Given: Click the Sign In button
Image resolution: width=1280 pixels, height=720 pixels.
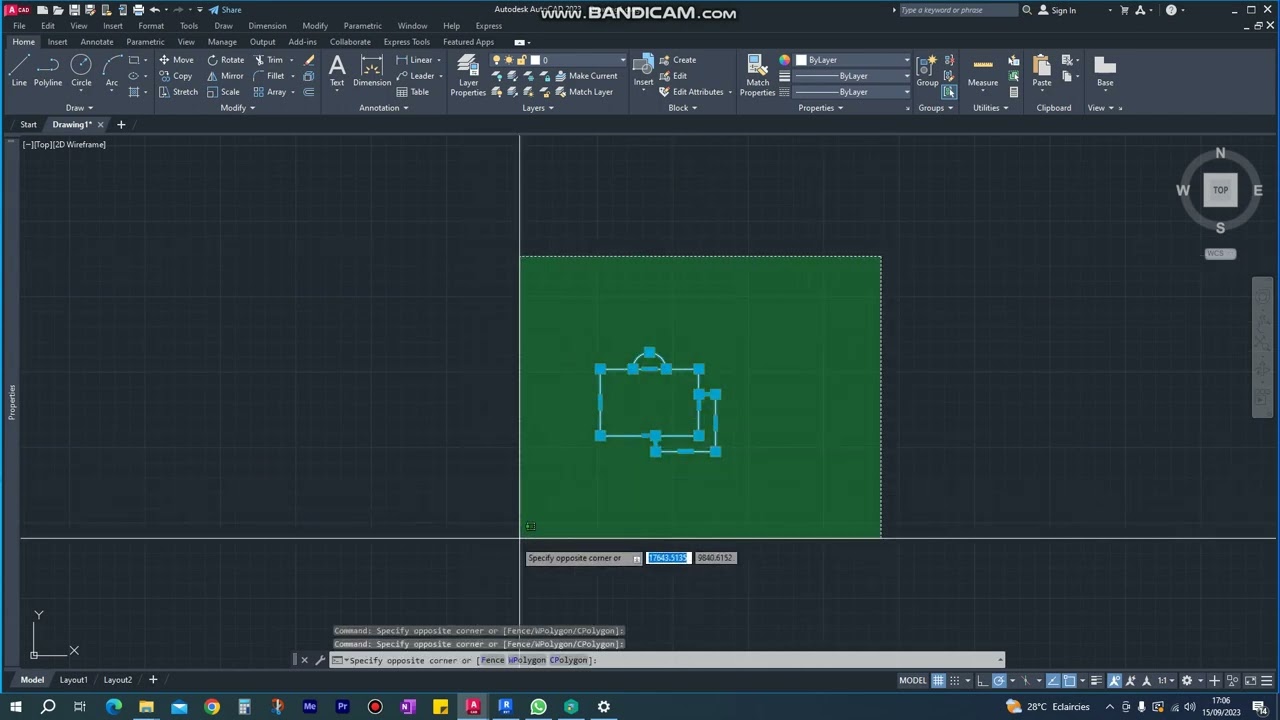Looking at the screenshot, I should coord(1057,10).
